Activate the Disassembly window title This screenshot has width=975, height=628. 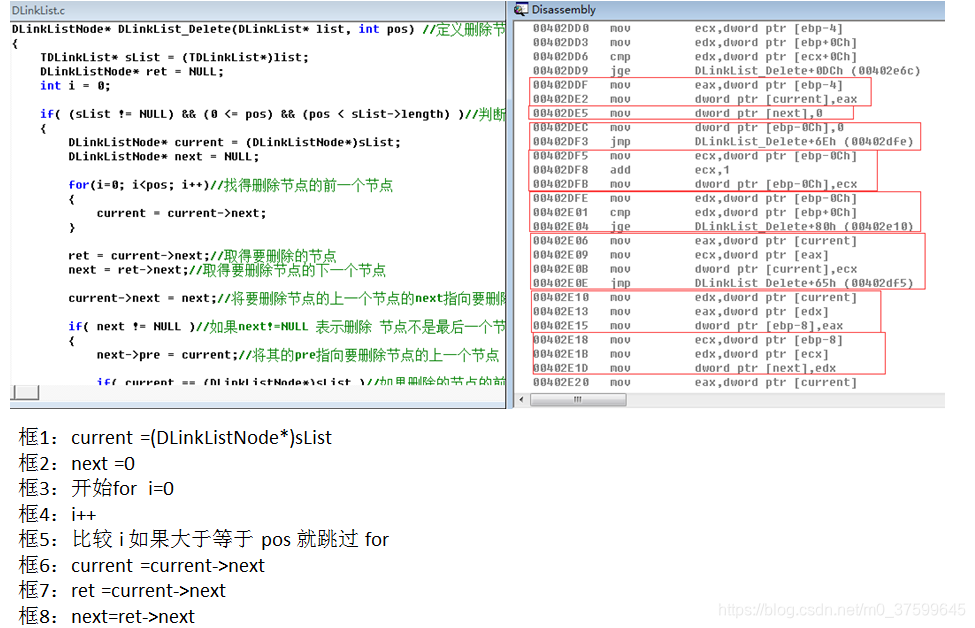pyautogui.click(x=563, y=9)
